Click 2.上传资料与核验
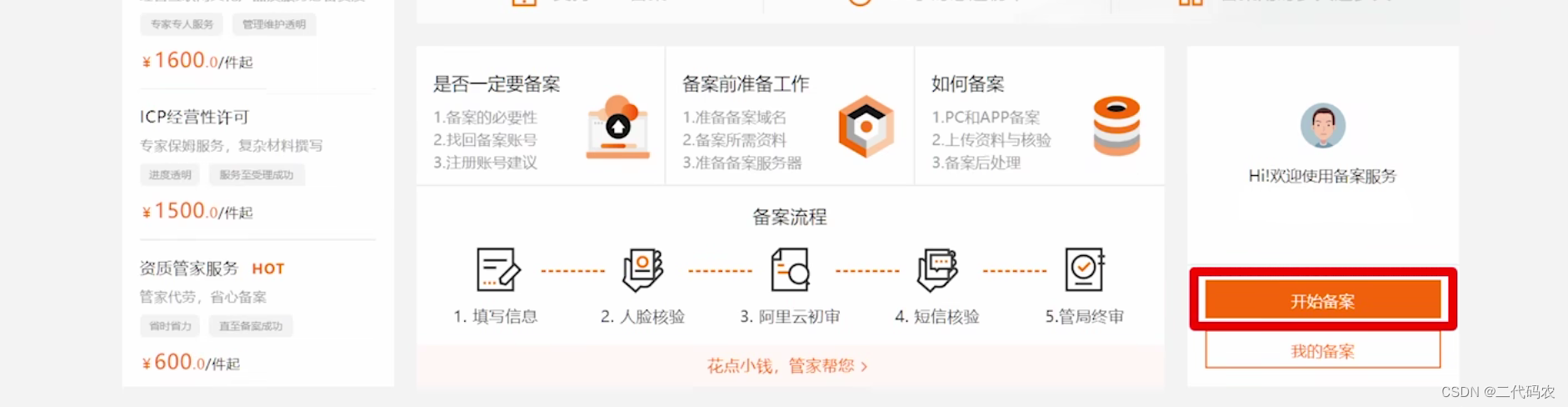 pos(991,140)
